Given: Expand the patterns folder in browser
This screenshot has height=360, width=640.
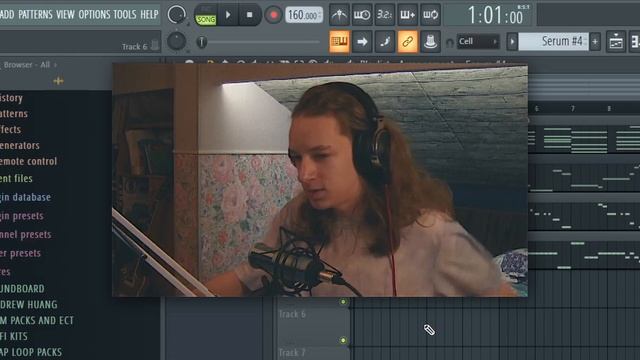Looking at the screenshot, I should click(x=14, y=113).
